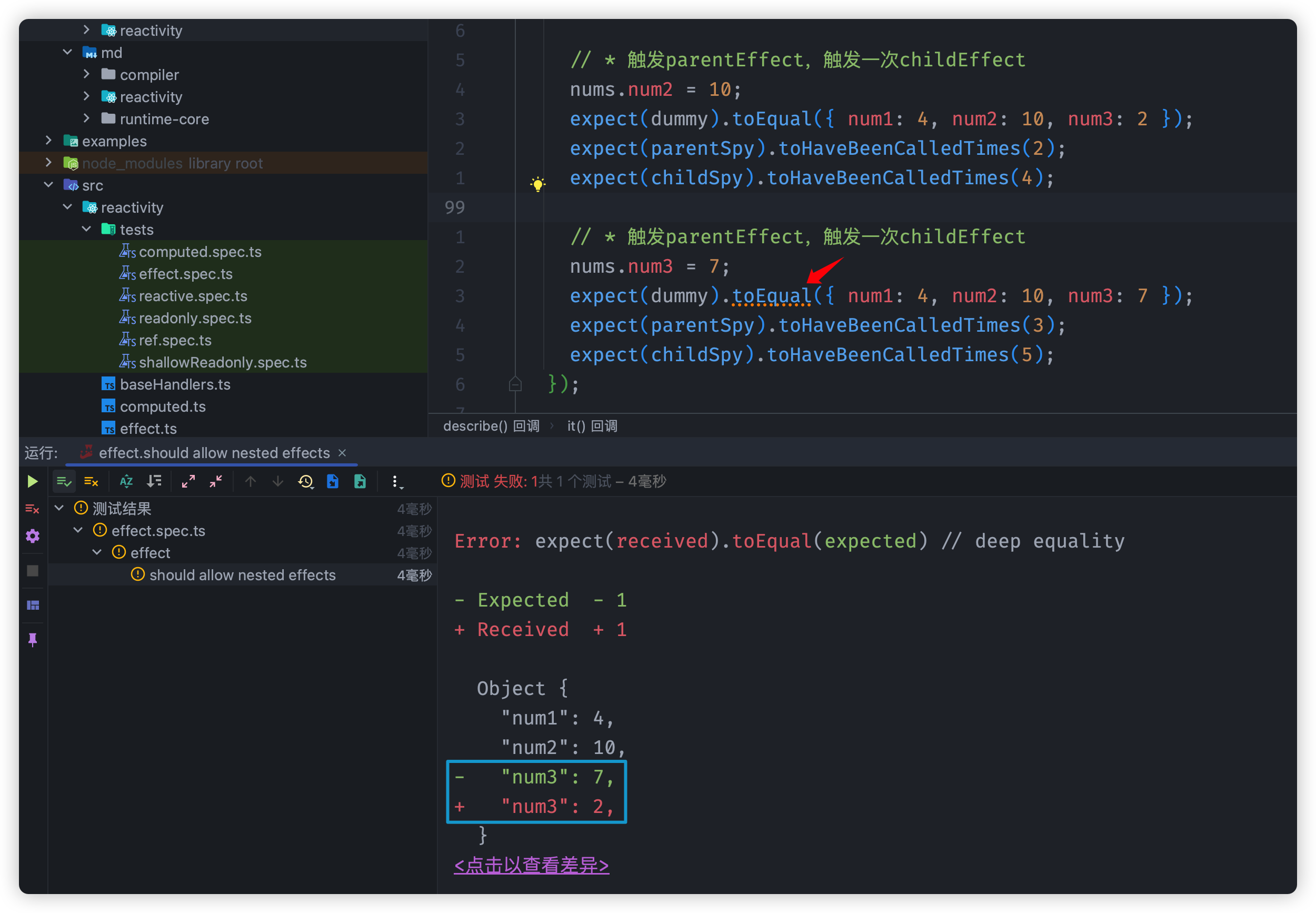Open effect.ts file
The image size is (1316, 913).
[148, 429]
